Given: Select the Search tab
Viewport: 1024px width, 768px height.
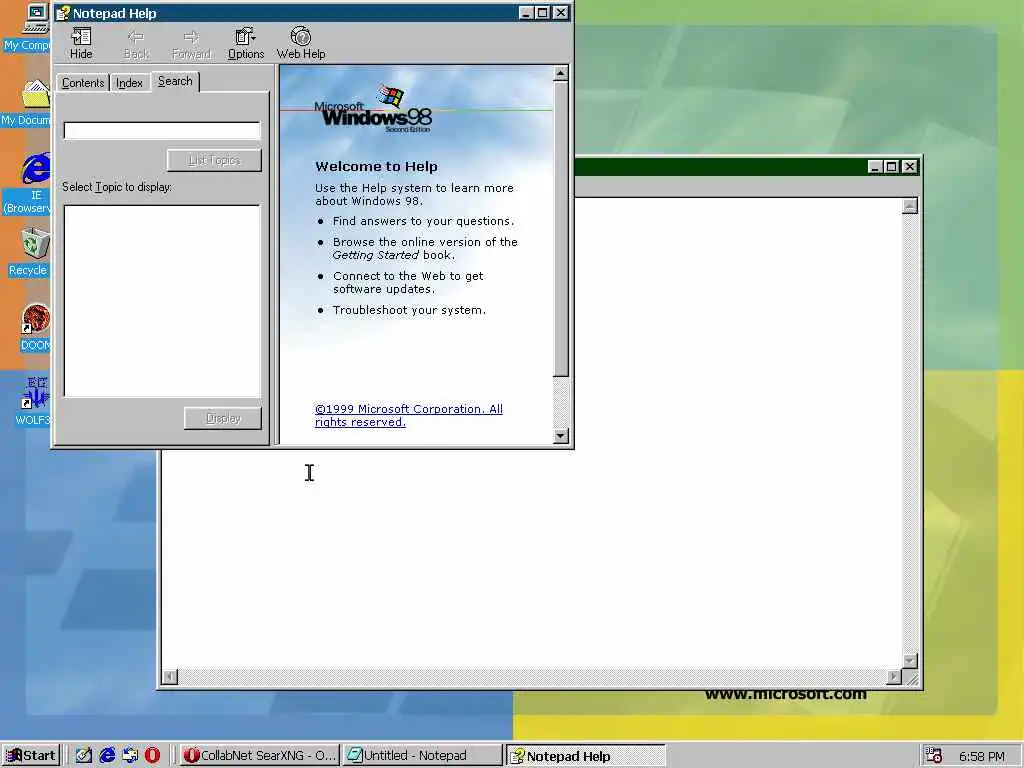Looking at the screenshot, I should [175, 81].
